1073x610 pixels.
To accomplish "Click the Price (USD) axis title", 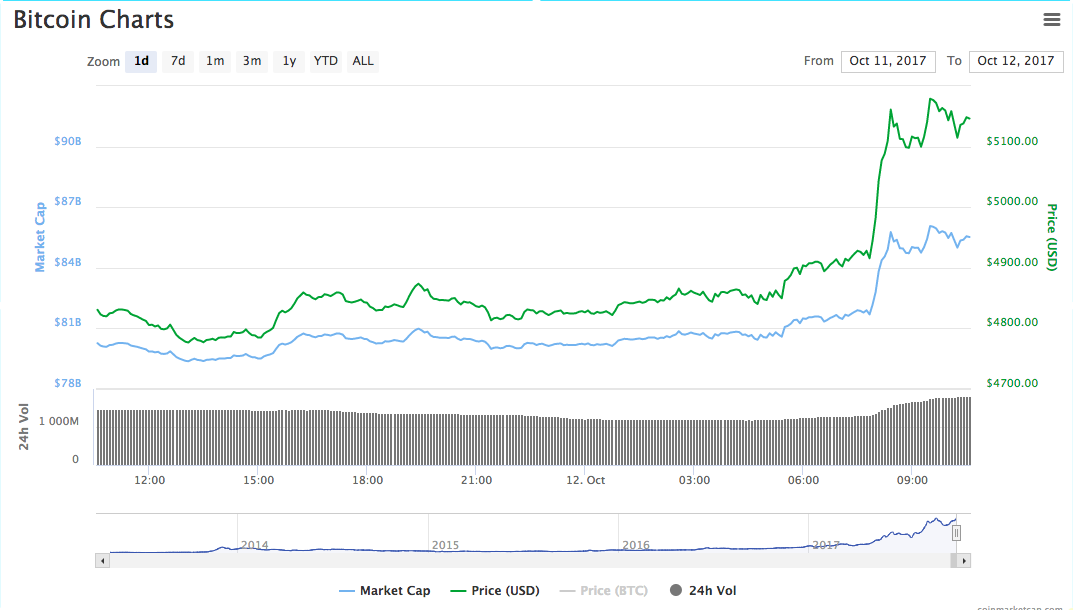I will coord(1052,237).
